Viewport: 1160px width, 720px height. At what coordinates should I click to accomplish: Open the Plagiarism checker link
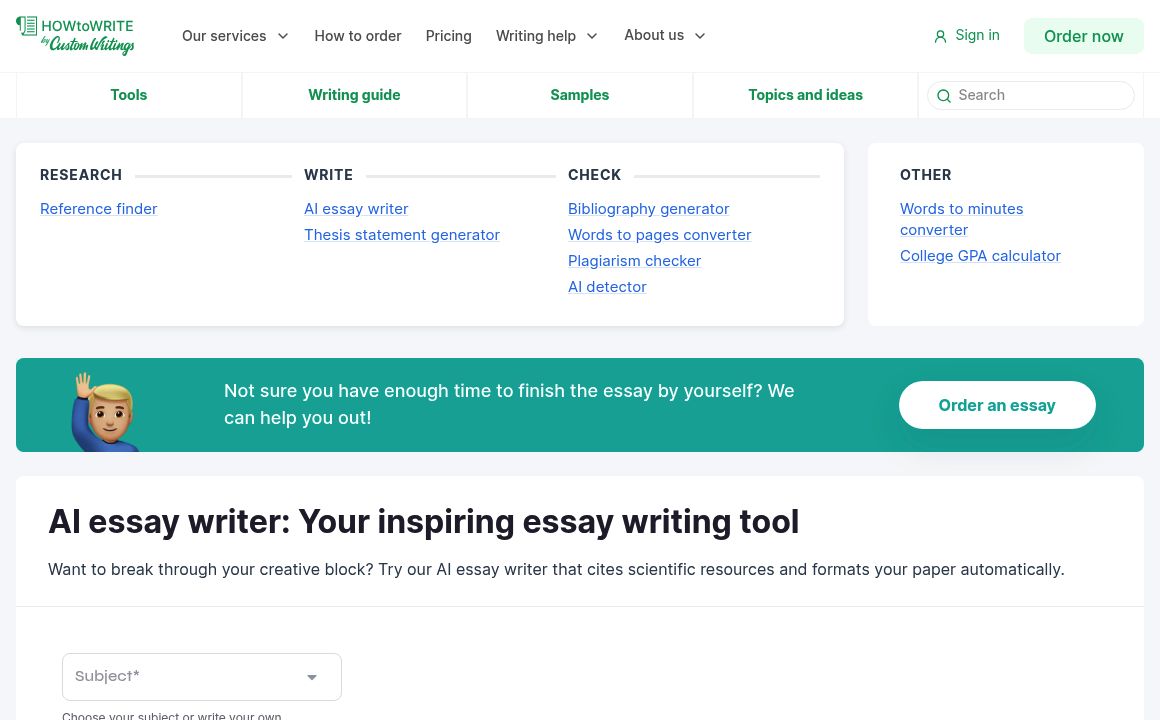(x=634, y=260)
